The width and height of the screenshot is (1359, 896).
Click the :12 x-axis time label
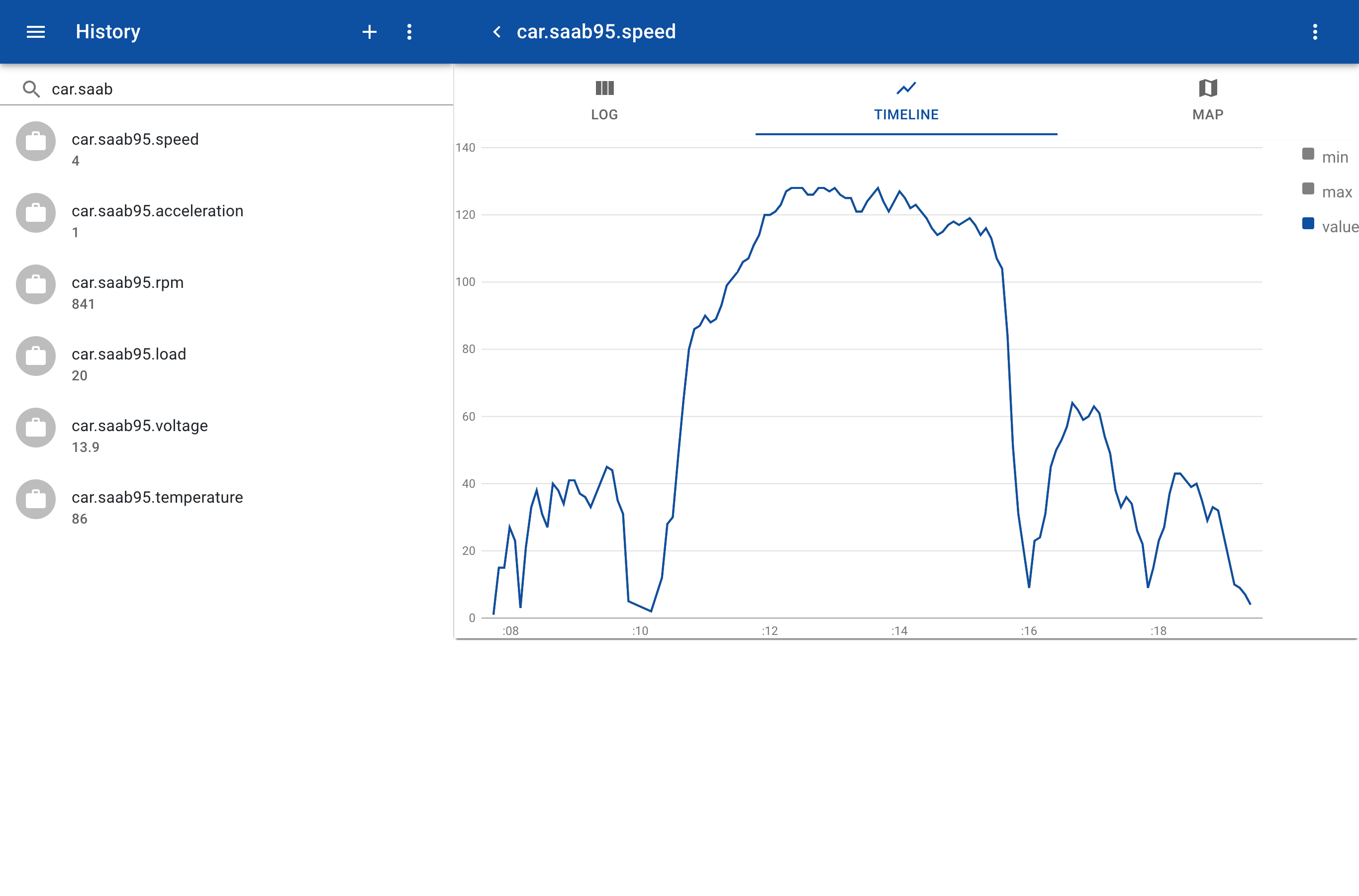click(770, 631)
